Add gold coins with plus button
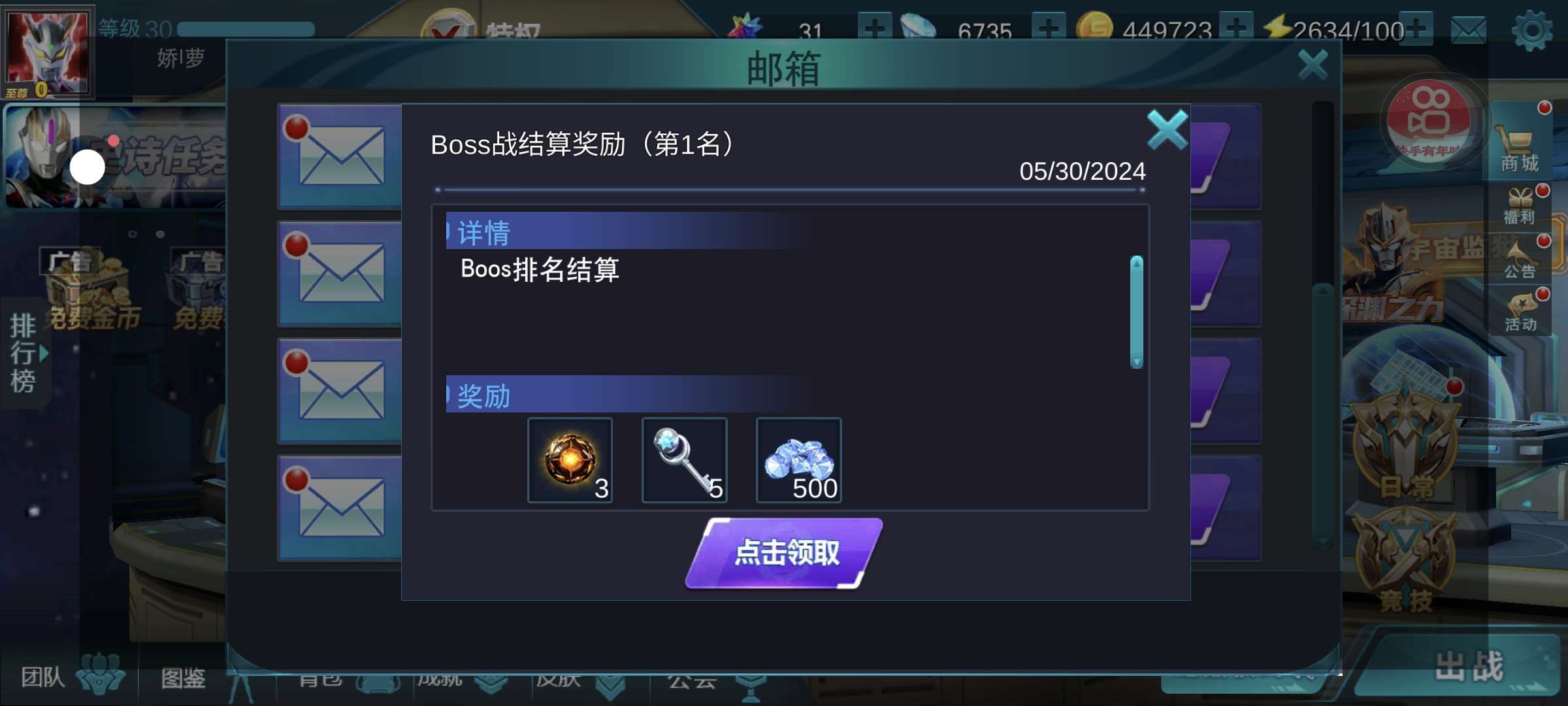This screenshot has height=706, width=1568. (x=1236, y=29)
